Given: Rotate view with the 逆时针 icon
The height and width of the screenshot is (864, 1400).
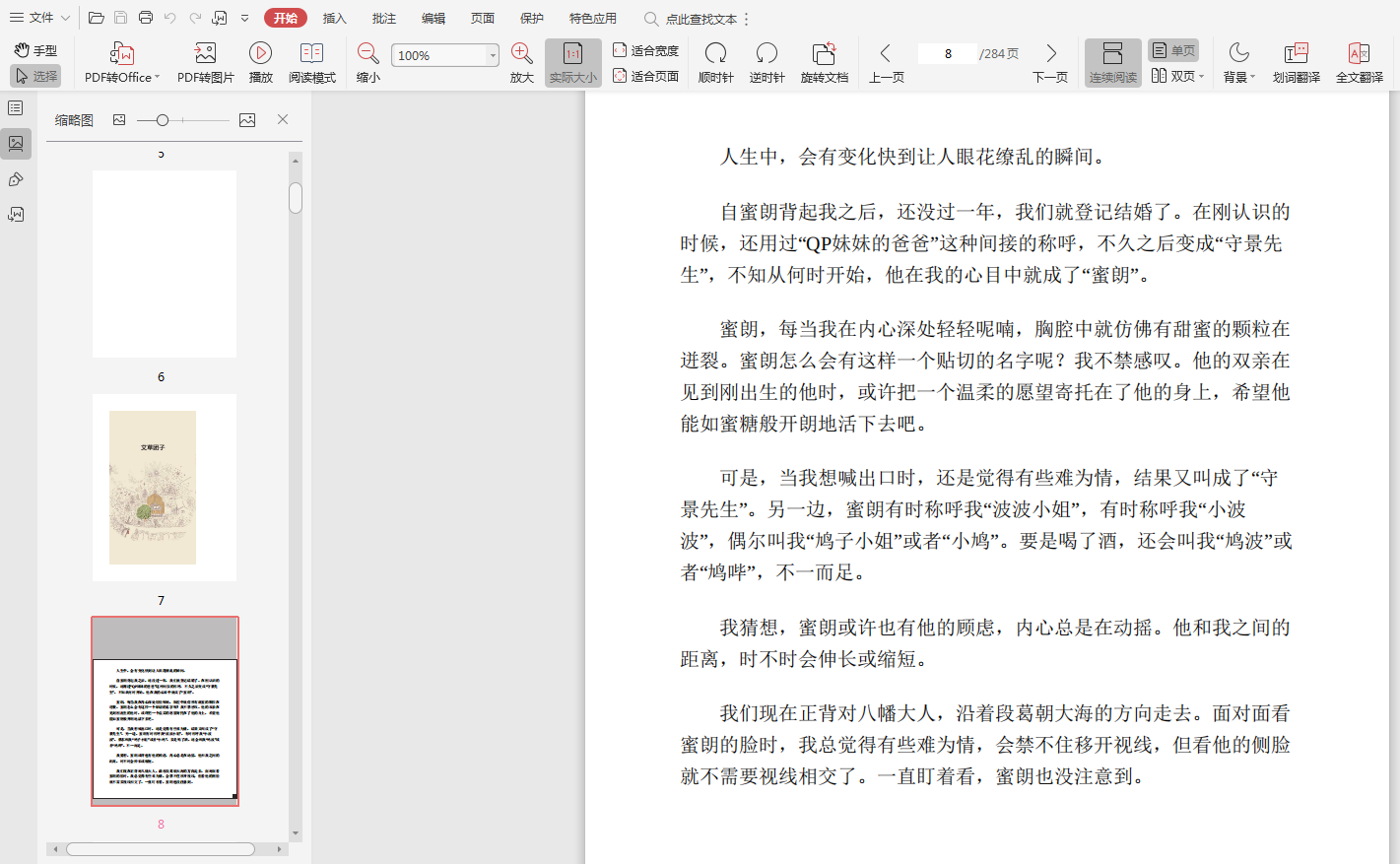Looking at the screenshot, I should pyautogui.click(x=767, y=63).
